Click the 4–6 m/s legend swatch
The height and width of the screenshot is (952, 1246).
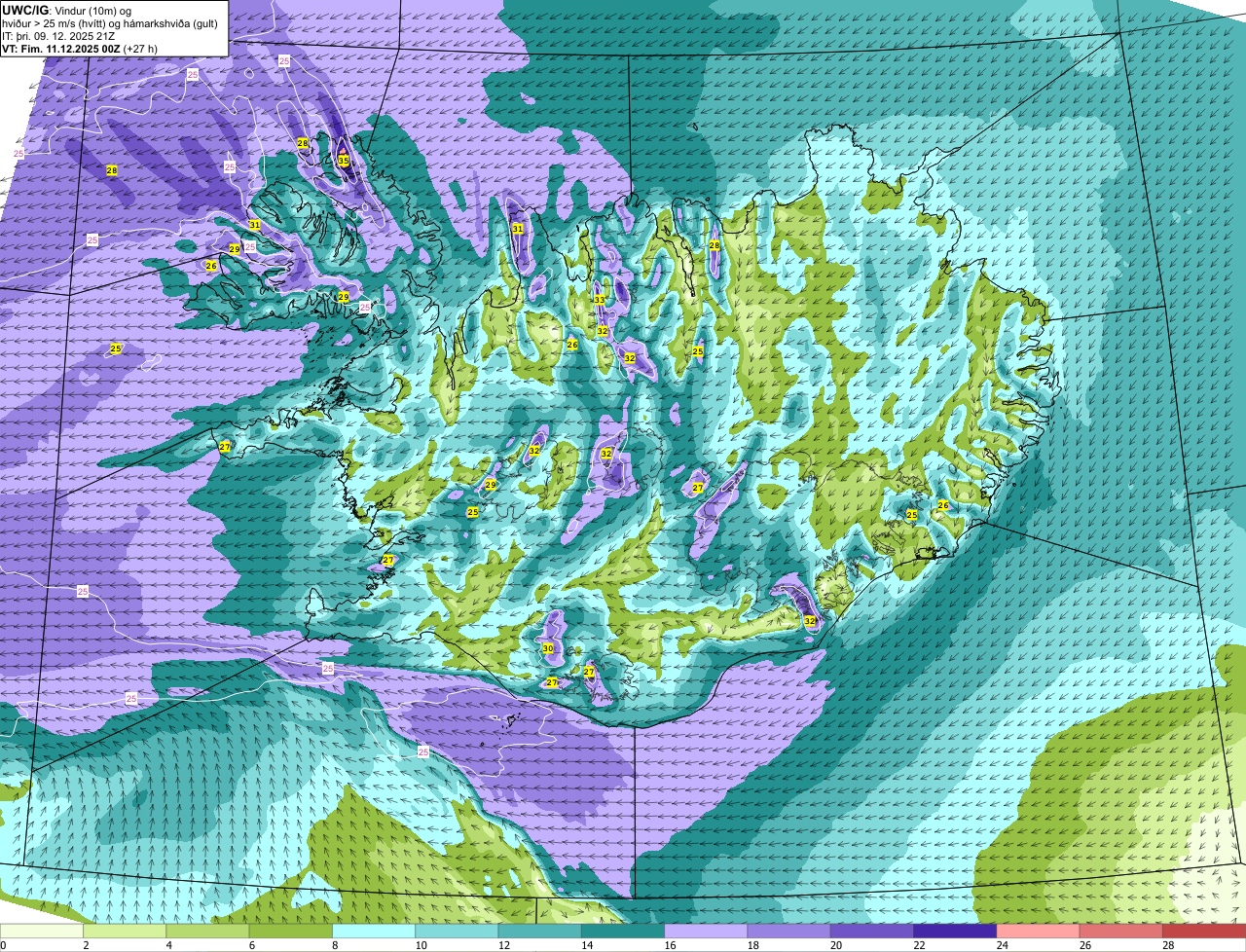[207, 932]
